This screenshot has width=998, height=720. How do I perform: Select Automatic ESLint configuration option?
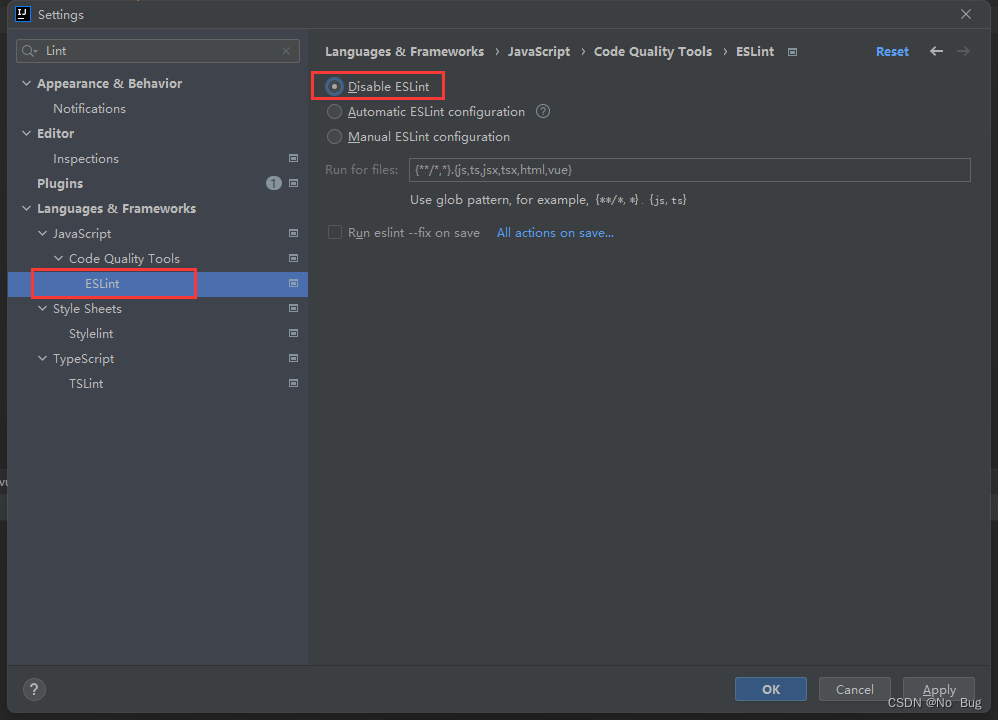point(335,112)
